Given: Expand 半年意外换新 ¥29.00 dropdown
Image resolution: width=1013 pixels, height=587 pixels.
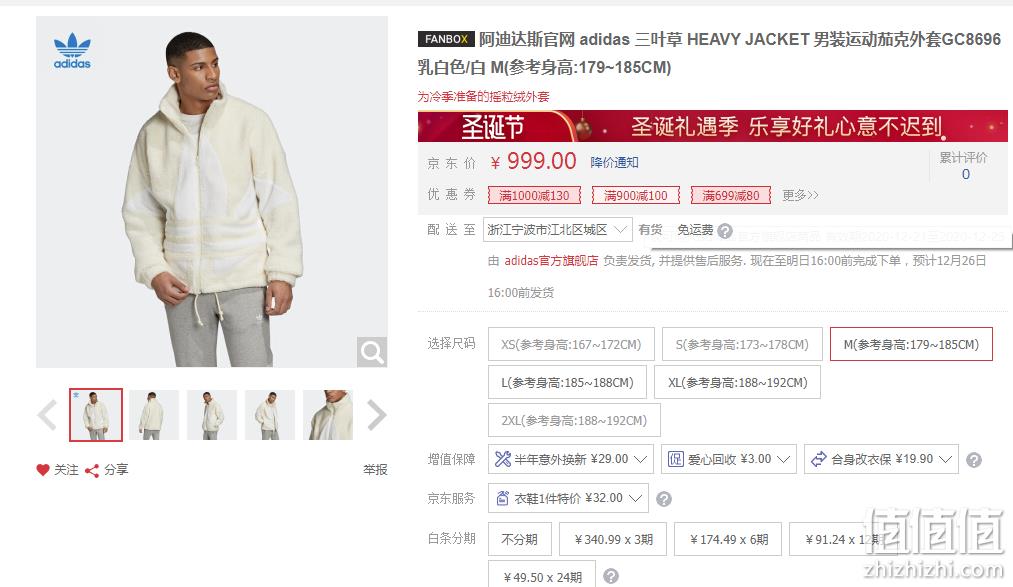Looking at the screenshot, I should 570,459.
